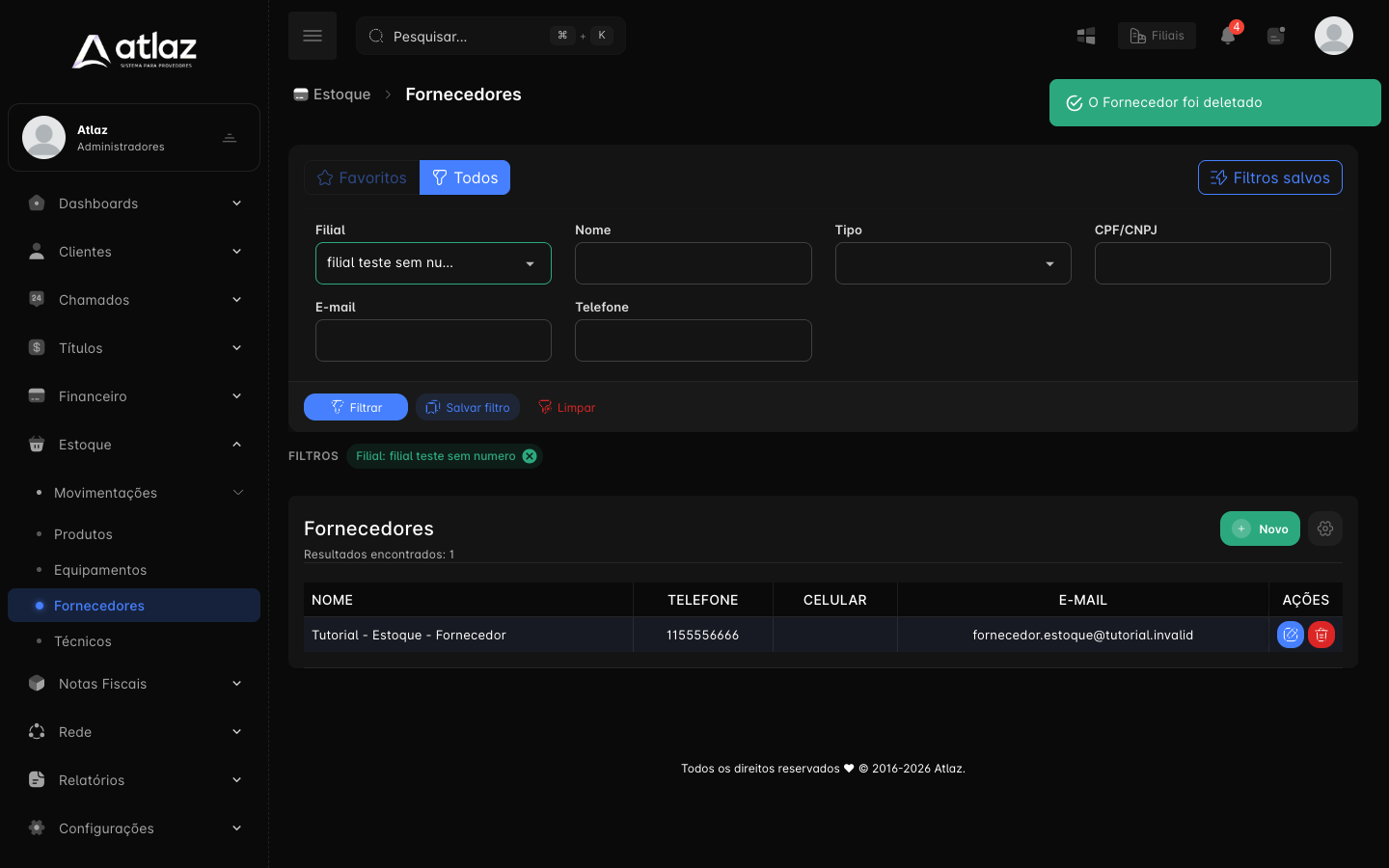Open Filtros salvos

(1270, 177)
